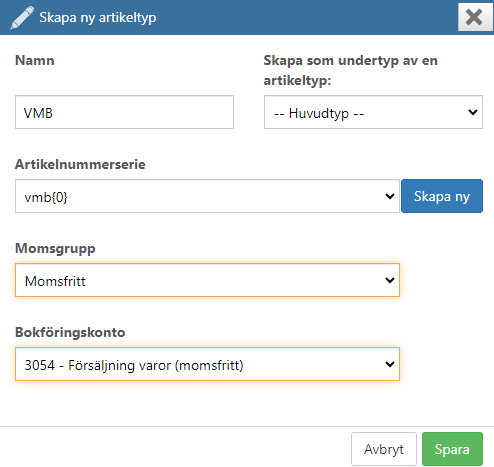
Task: Click the Bokföringskonto label
Action: pos(70,332)
